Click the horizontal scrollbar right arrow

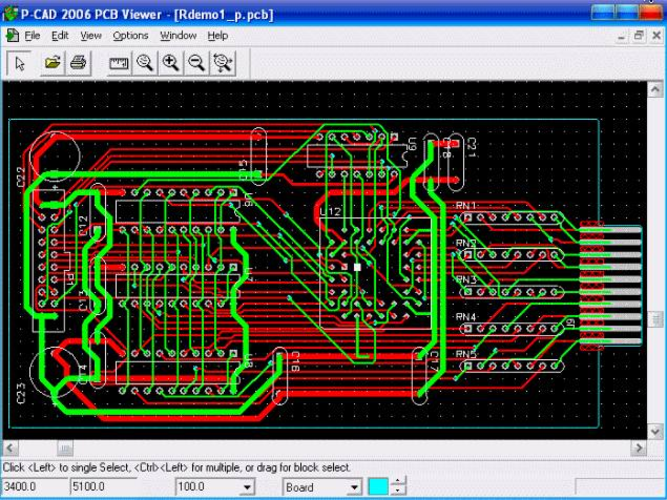pyautogui.click(x=639, y=448)
